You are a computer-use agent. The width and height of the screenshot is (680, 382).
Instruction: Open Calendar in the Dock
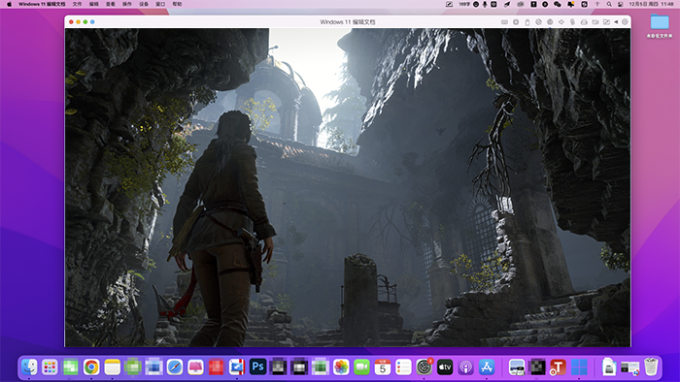382,367
